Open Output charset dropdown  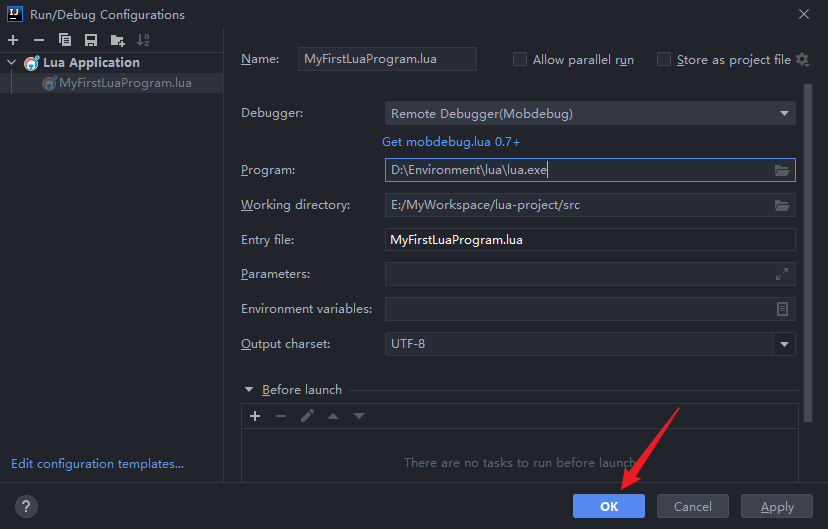784,344
